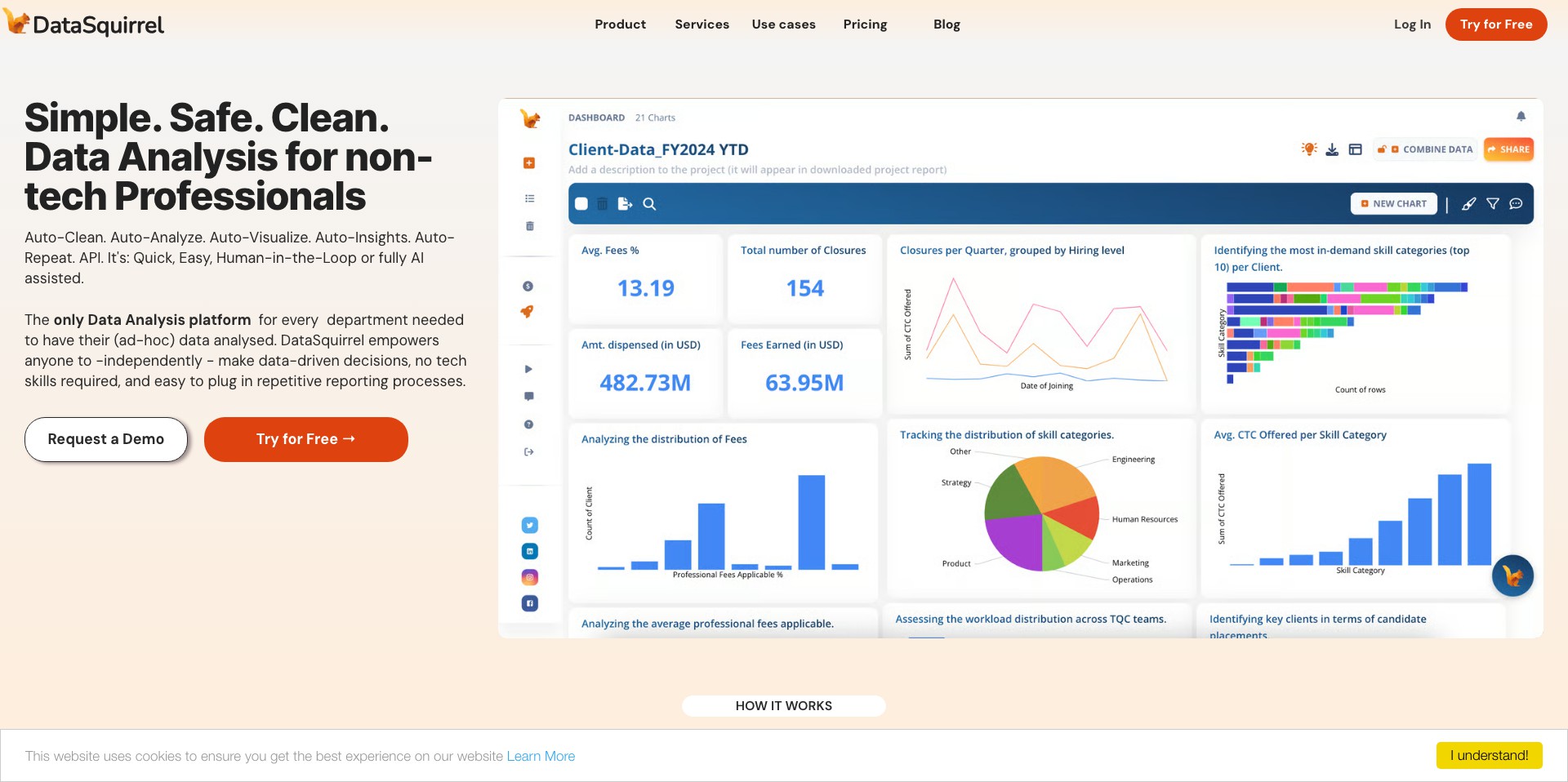1568x782 pixels.
Task: Click the NEW CHART button
Action: (x=1394, y=204)
